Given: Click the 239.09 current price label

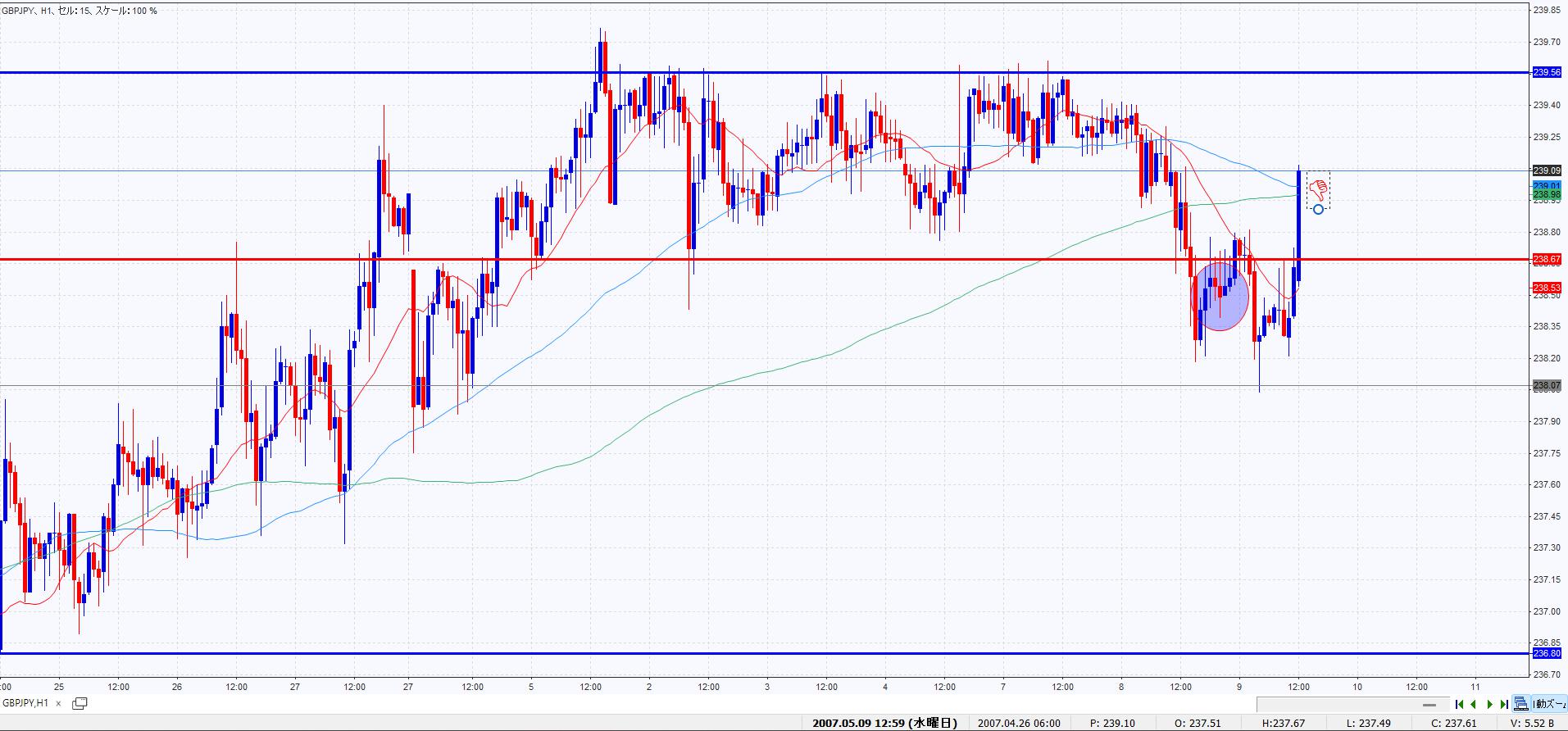Looking at the screenshot, I should point(1547,170).
